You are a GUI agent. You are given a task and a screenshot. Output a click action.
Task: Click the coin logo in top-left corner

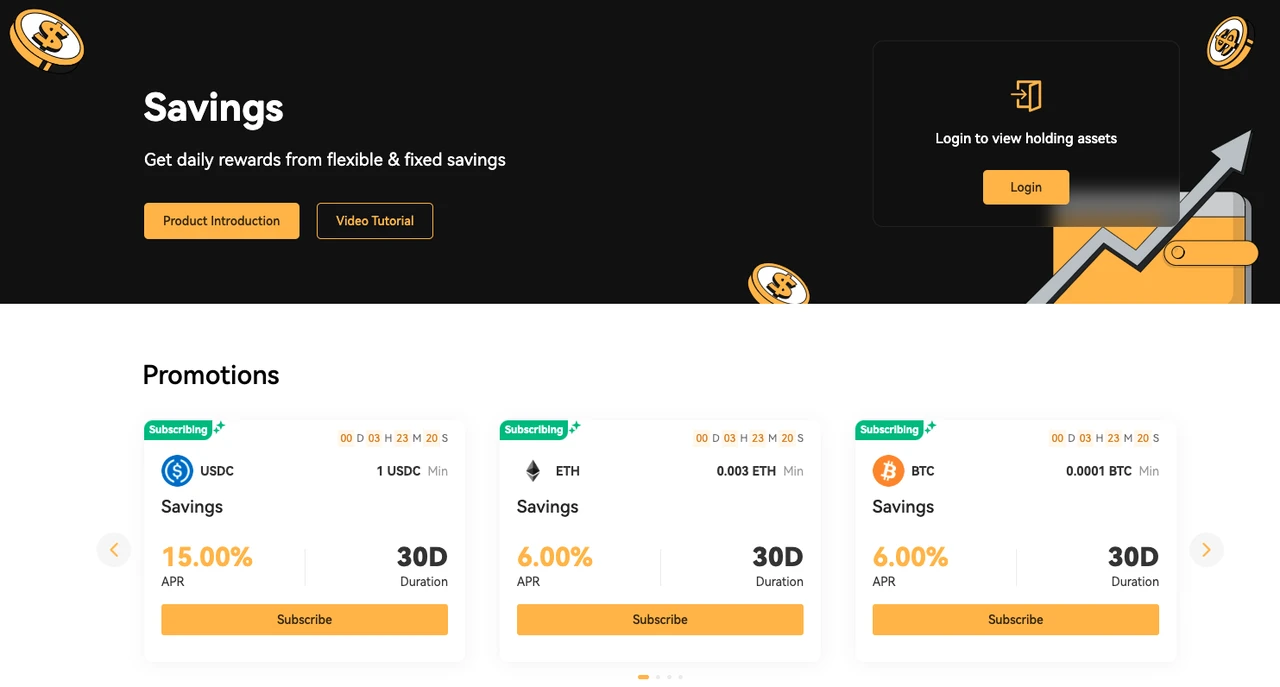tap(46, 40)
